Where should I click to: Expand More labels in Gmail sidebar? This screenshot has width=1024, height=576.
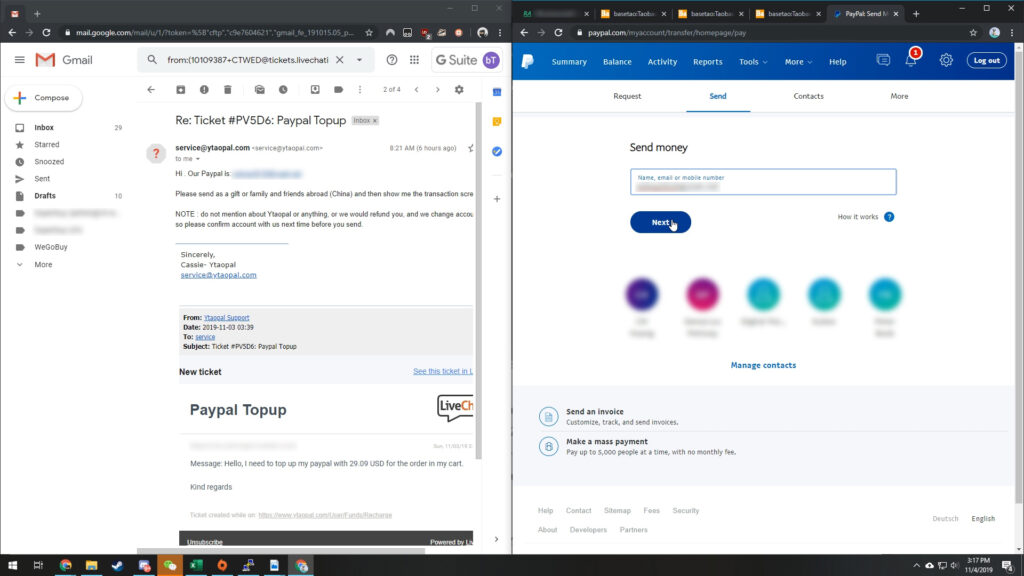[43, 264]
